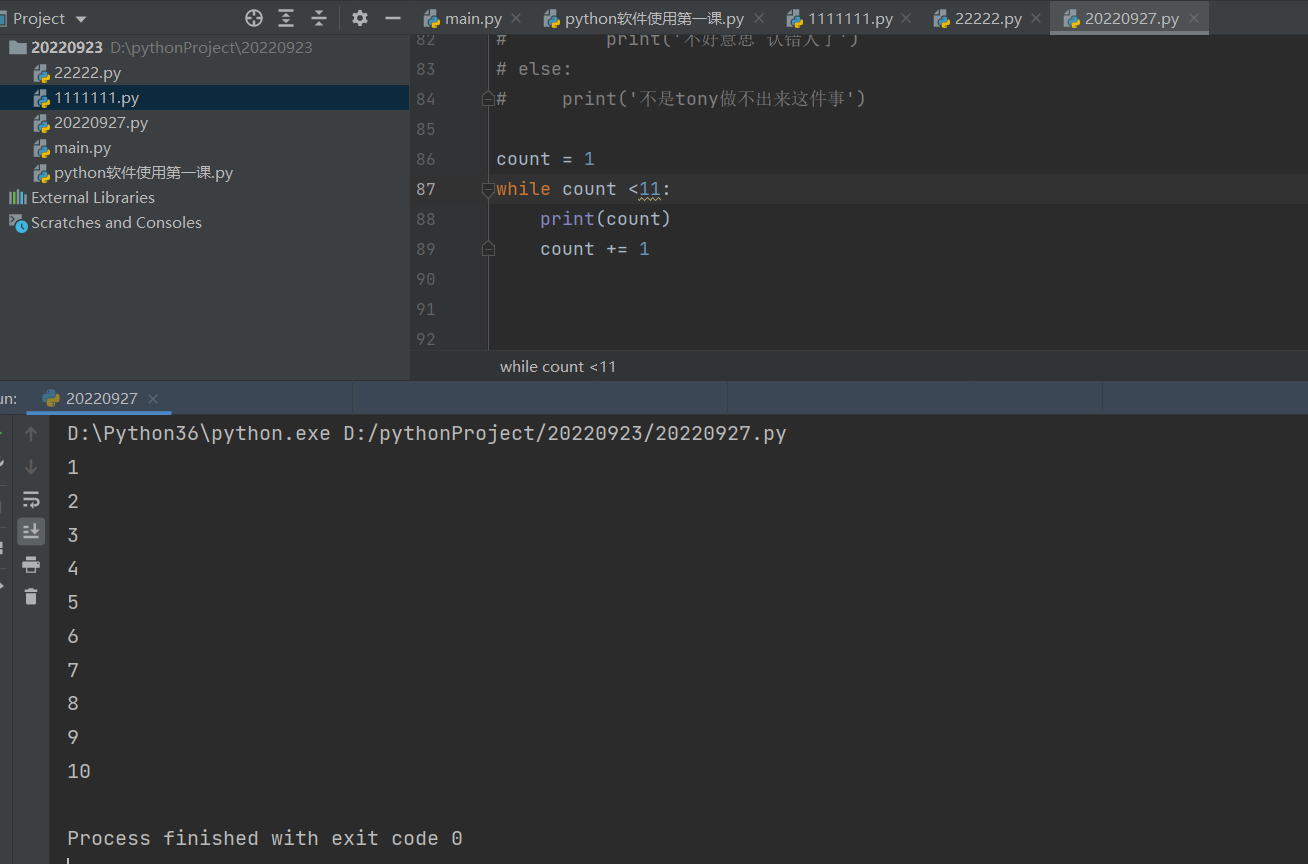
Task: Toggle scroll to end in Run console
Action: [31, 531]
